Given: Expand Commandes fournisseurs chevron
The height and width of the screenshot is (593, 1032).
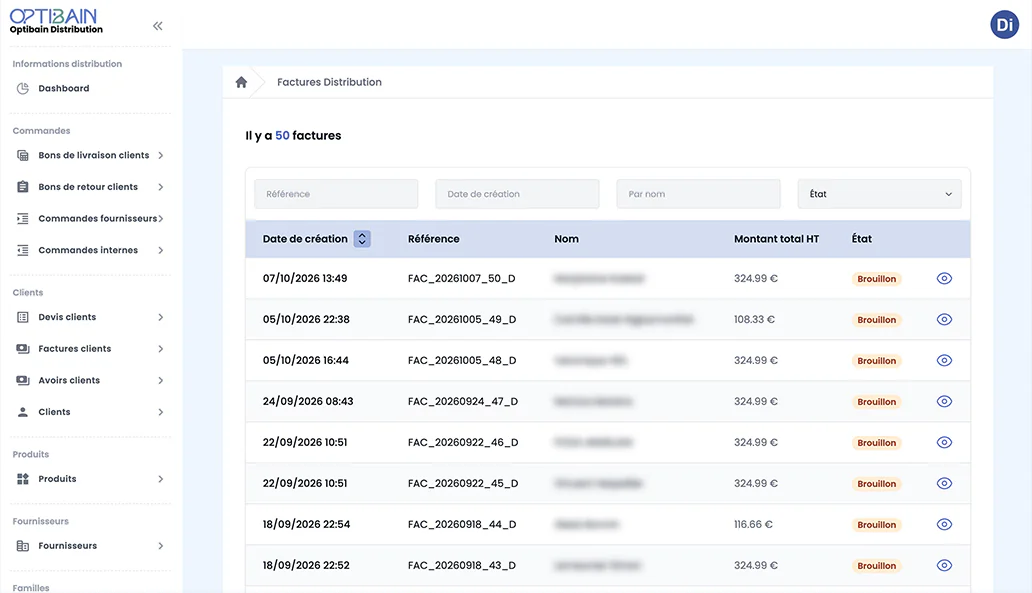Looking at the screenshot, I should coord(161,219).
